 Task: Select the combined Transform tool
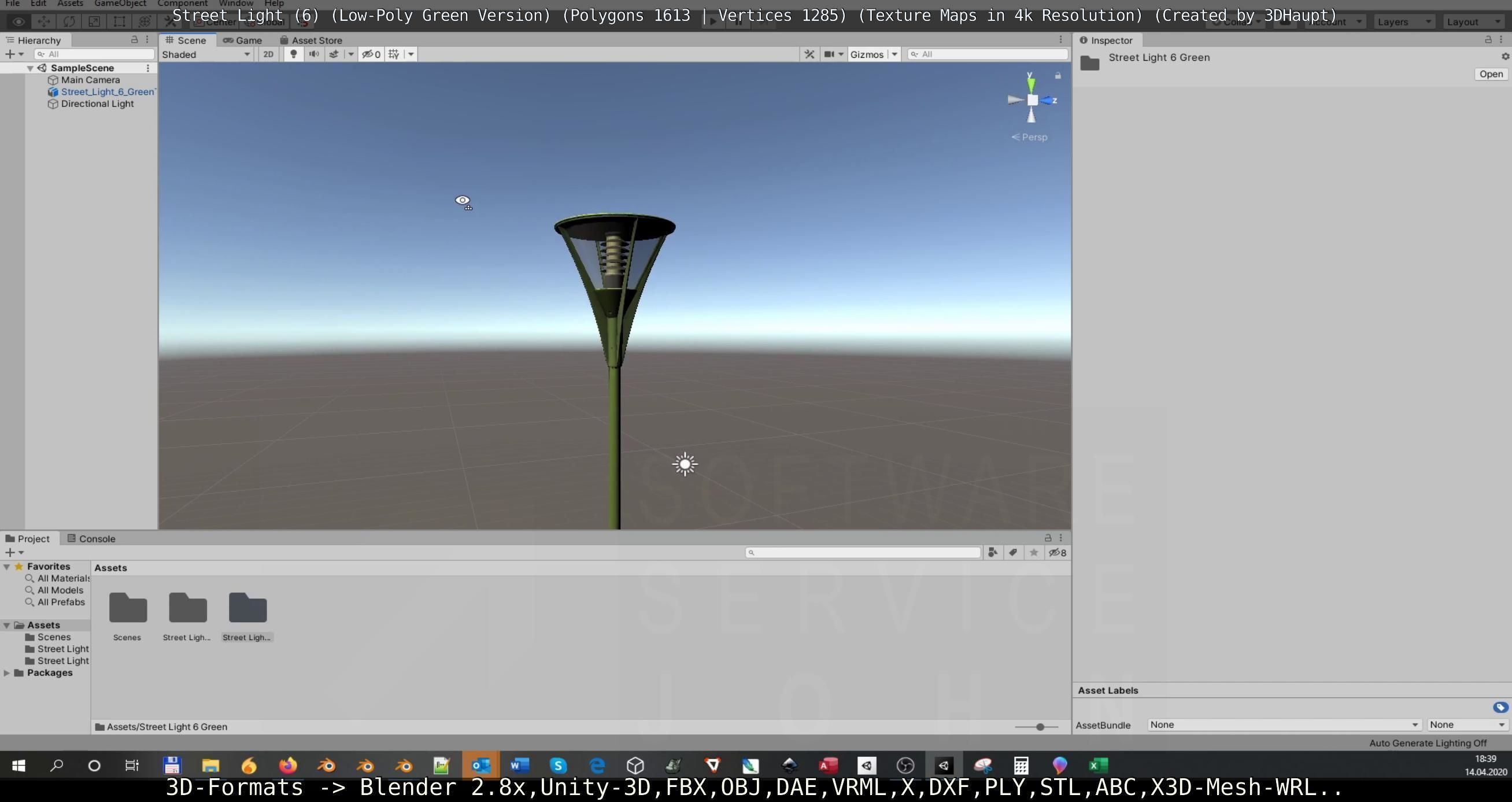[x=145, y=22]
